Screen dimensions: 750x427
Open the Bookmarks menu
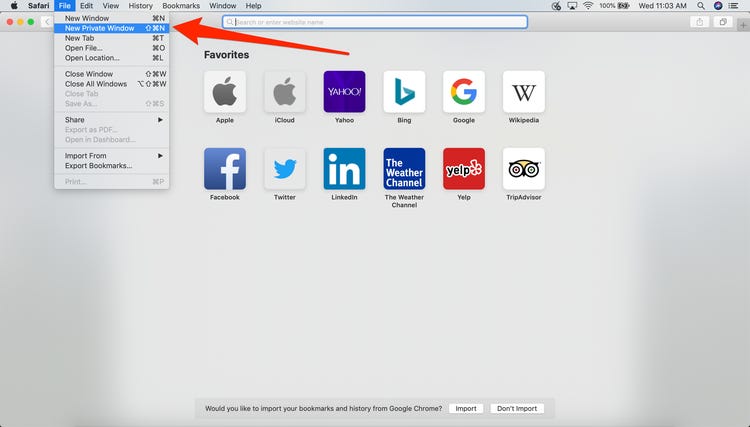[181, 6]
